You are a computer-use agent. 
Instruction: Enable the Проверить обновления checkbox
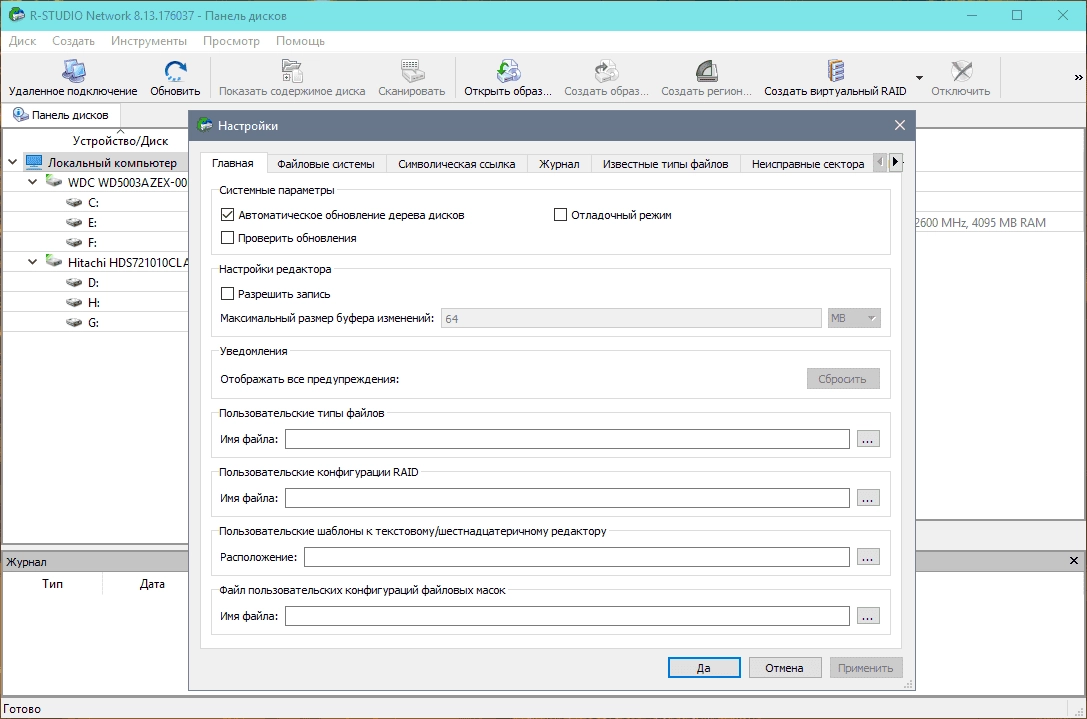point(227,238)
